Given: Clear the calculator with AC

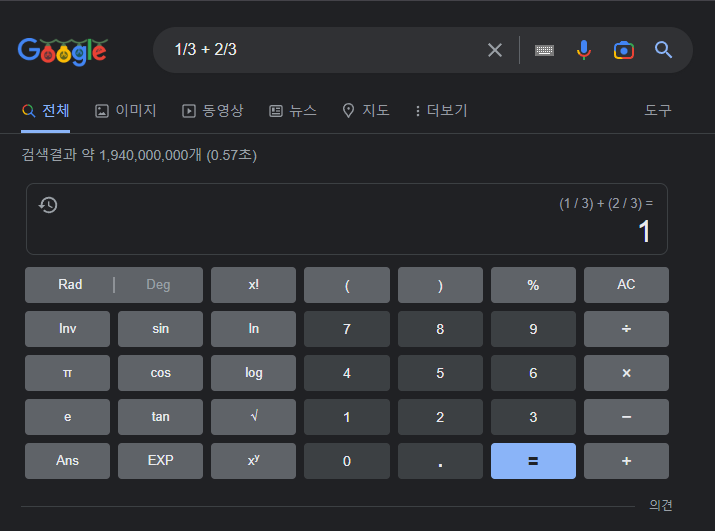Looking at the screenshot, I should click(x=626, y=285).
